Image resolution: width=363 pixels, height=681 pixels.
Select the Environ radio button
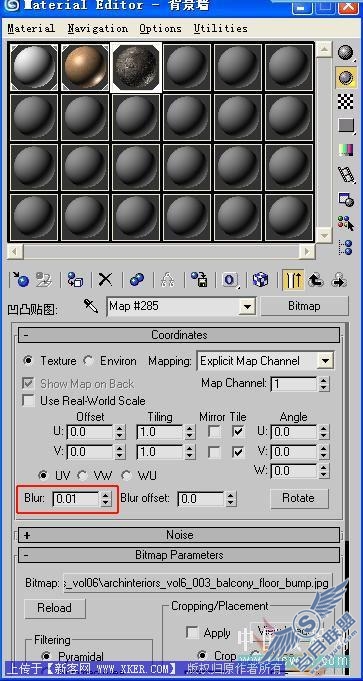[89, 361]
